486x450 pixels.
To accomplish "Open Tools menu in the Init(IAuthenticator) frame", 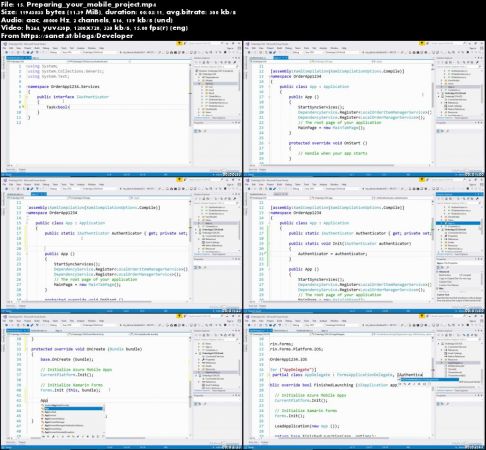I will pos(306,185).
